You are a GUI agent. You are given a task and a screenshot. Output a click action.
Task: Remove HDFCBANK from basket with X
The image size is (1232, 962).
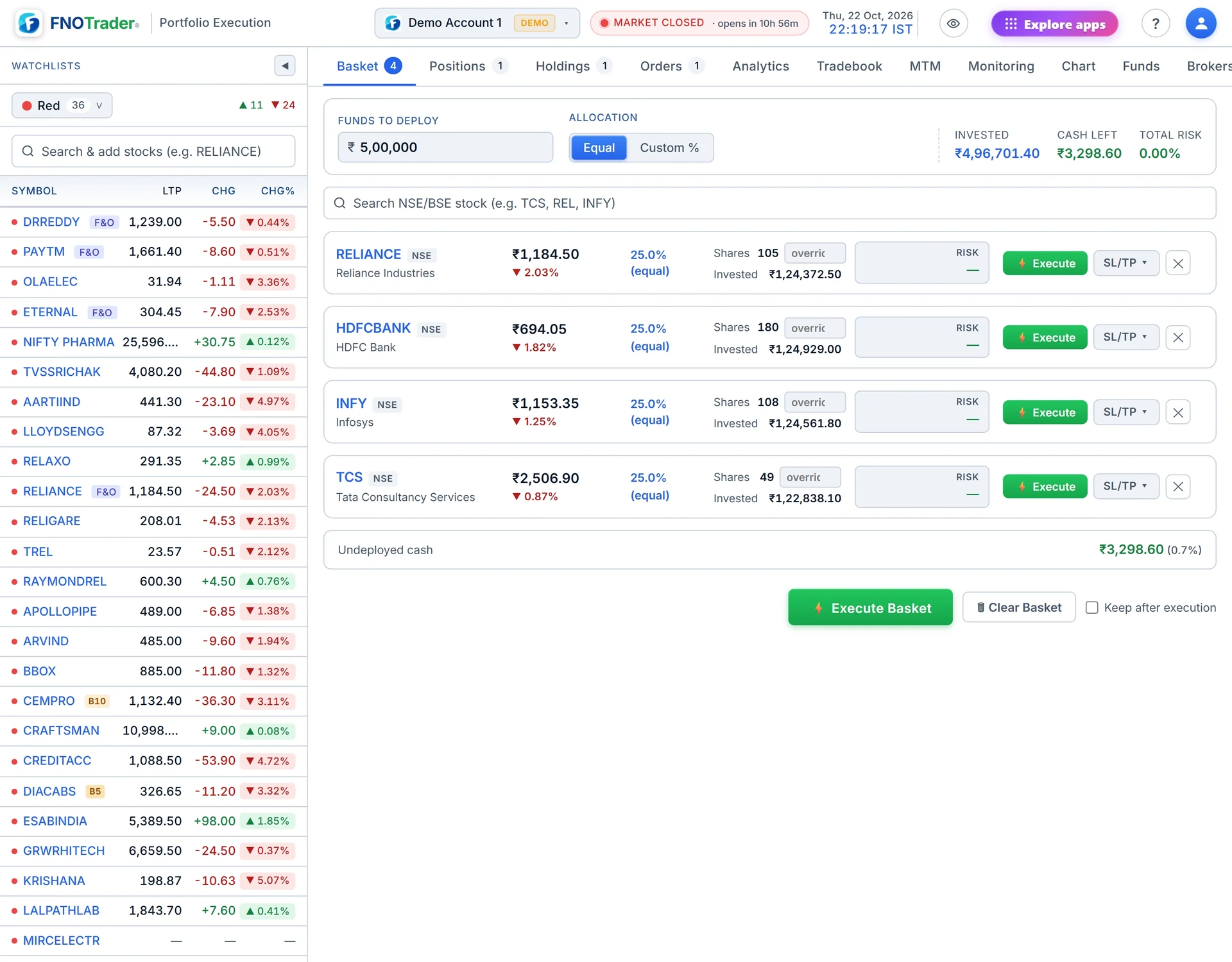(x=1178, y=337)
